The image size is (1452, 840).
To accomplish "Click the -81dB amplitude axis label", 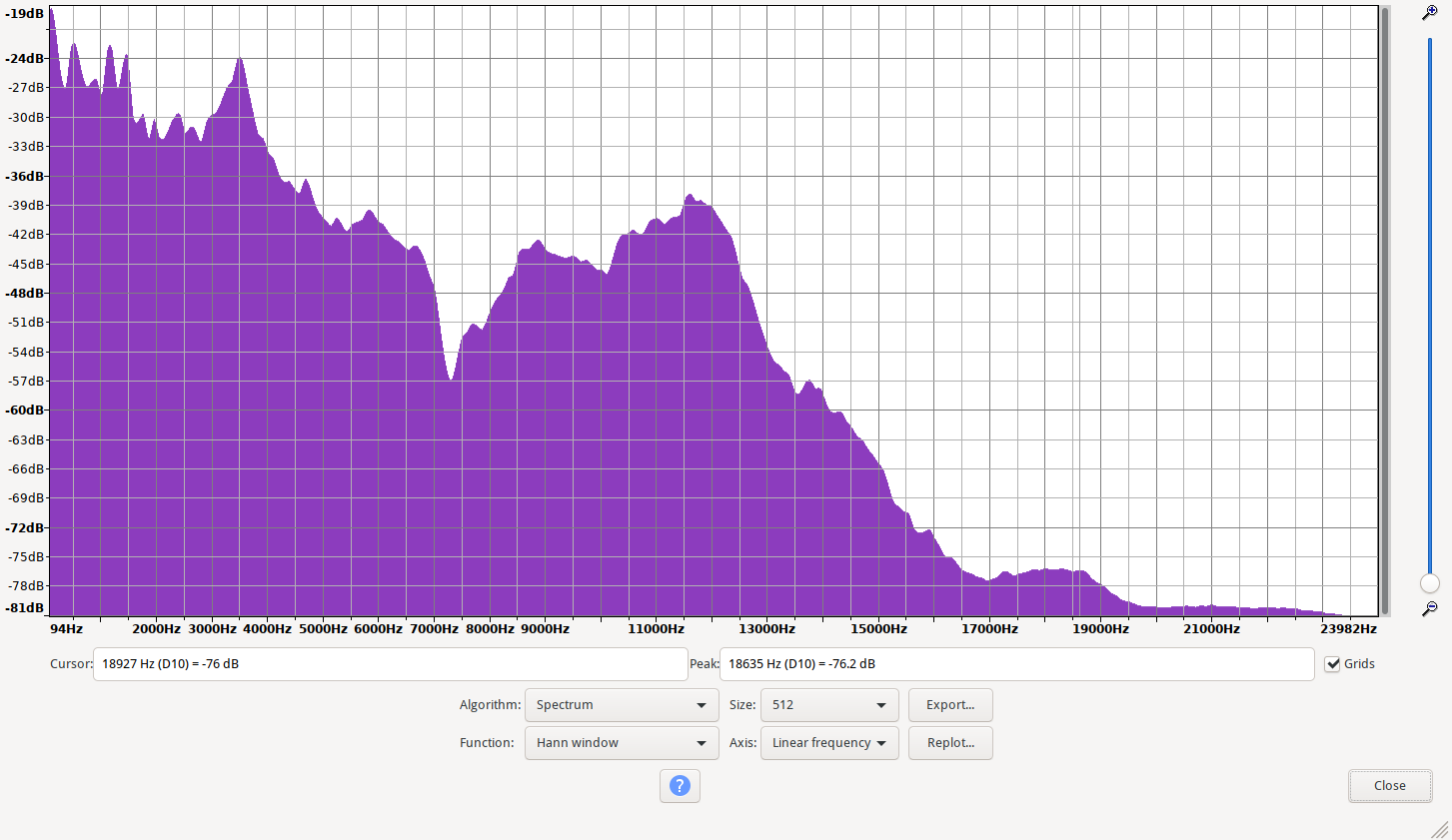I will click(25, 608).
